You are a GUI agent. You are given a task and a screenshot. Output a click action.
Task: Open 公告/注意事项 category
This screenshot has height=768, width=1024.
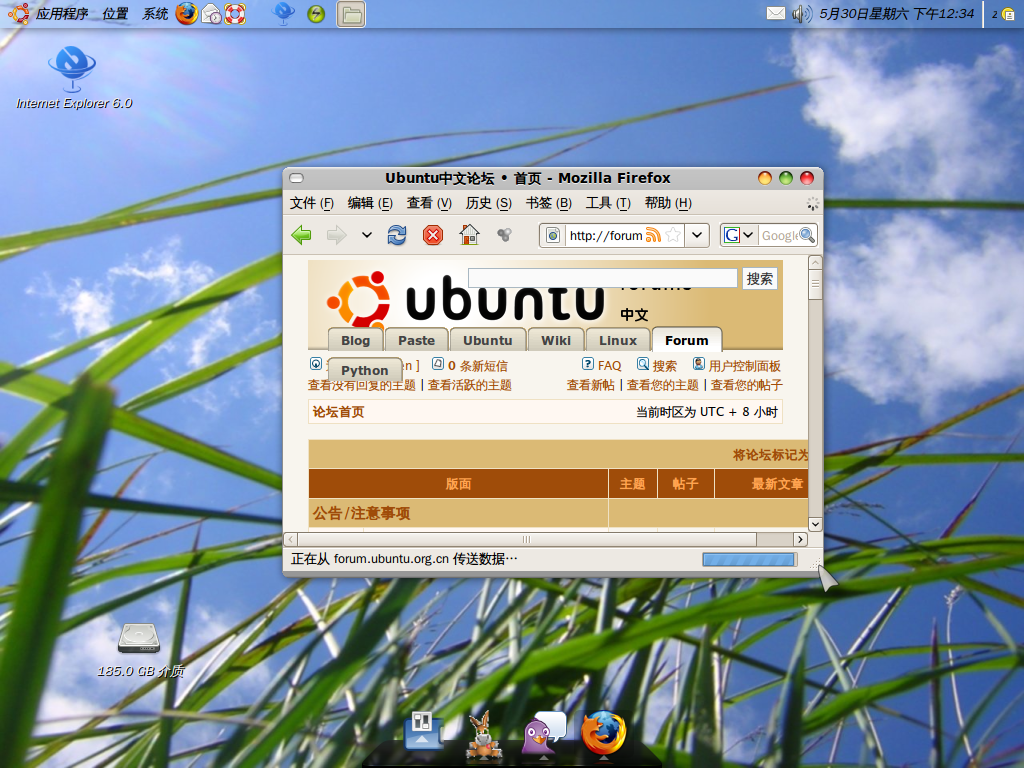pyautogui.click(x=361, y=513)
